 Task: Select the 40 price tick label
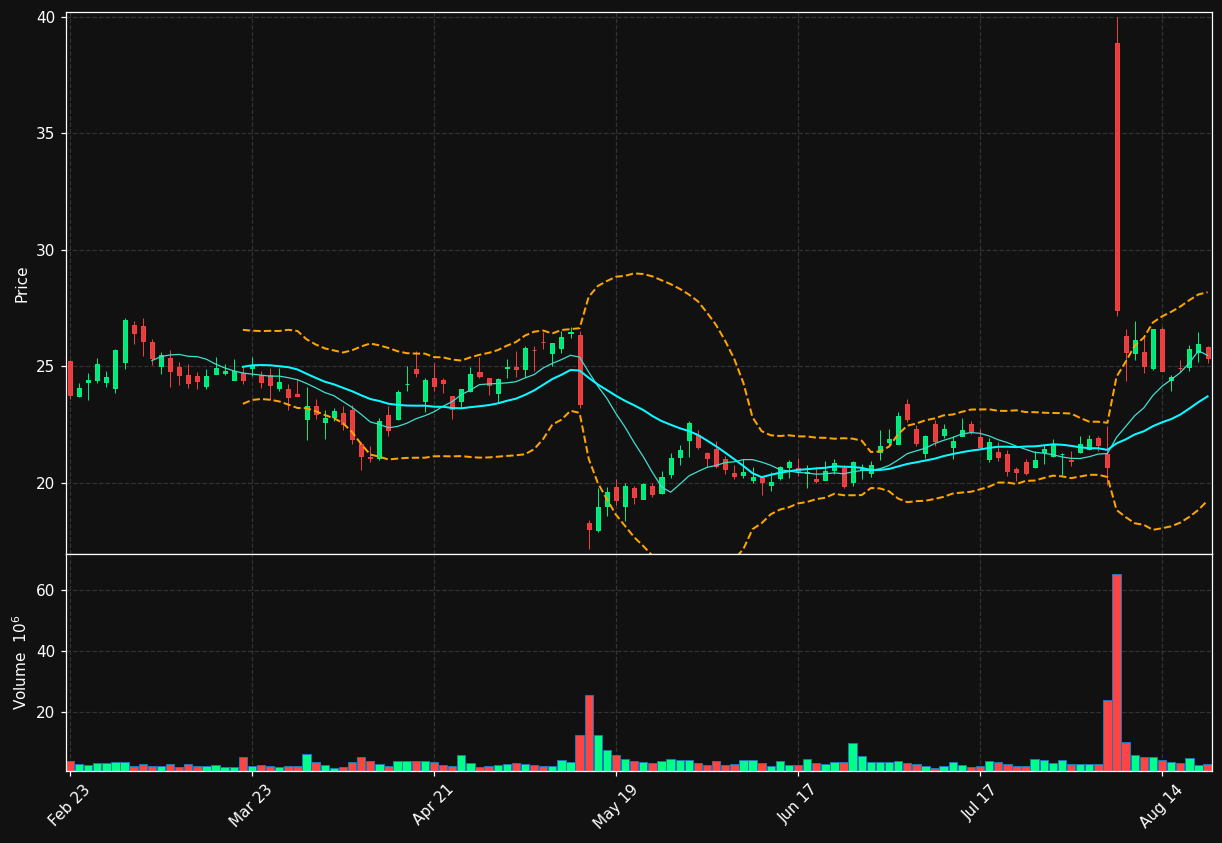47,17
